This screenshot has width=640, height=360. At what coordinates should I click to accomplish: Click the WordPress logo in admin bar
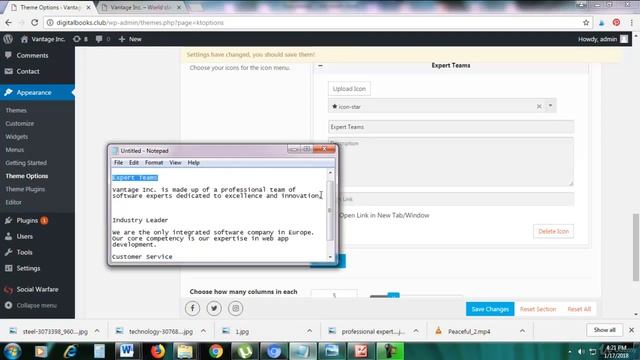click(8, 39)
